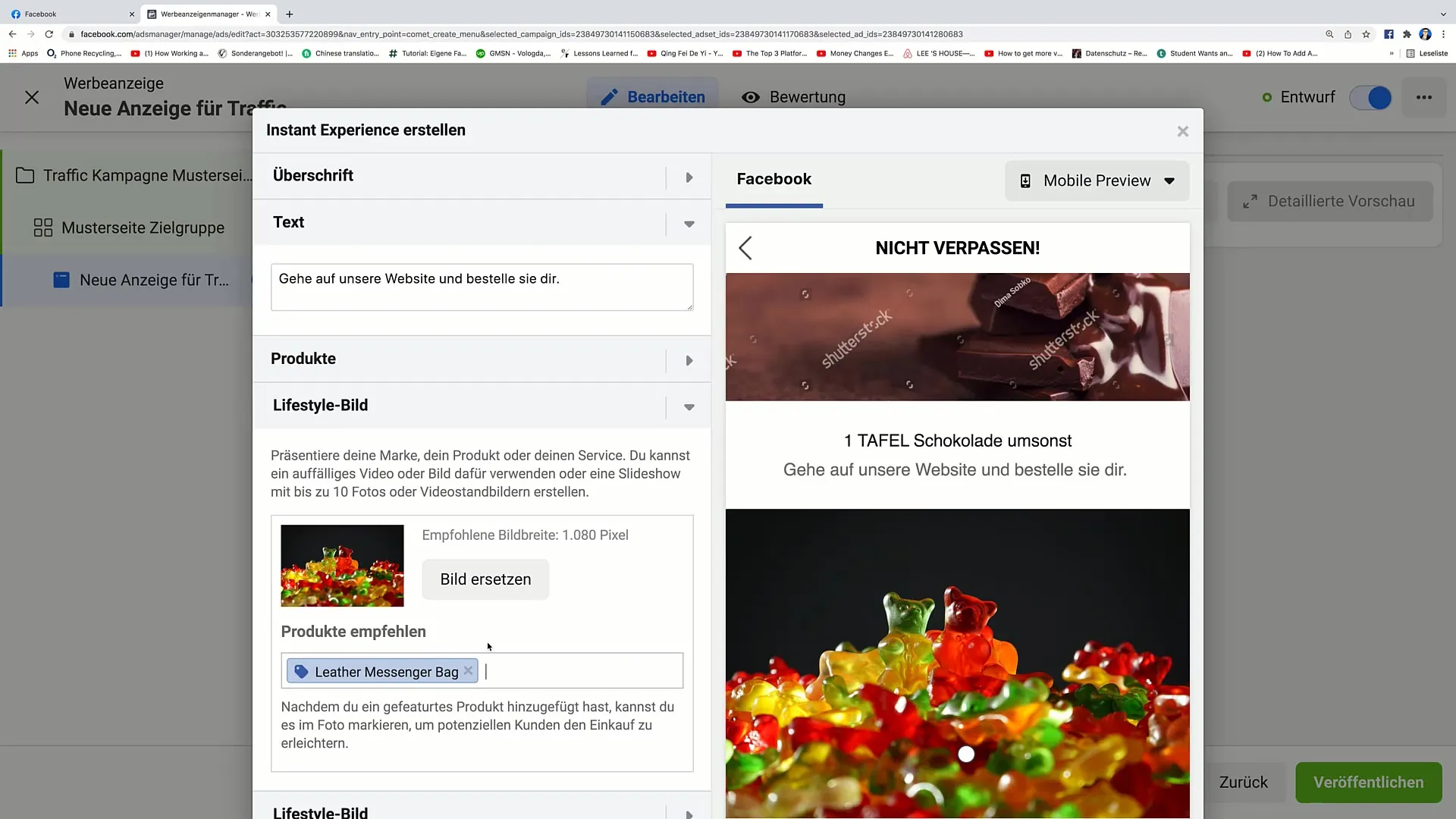This screenshot has width=1456, height=819.
Task: Open the Lessons Learned bookmark
Action: (599, 53)
